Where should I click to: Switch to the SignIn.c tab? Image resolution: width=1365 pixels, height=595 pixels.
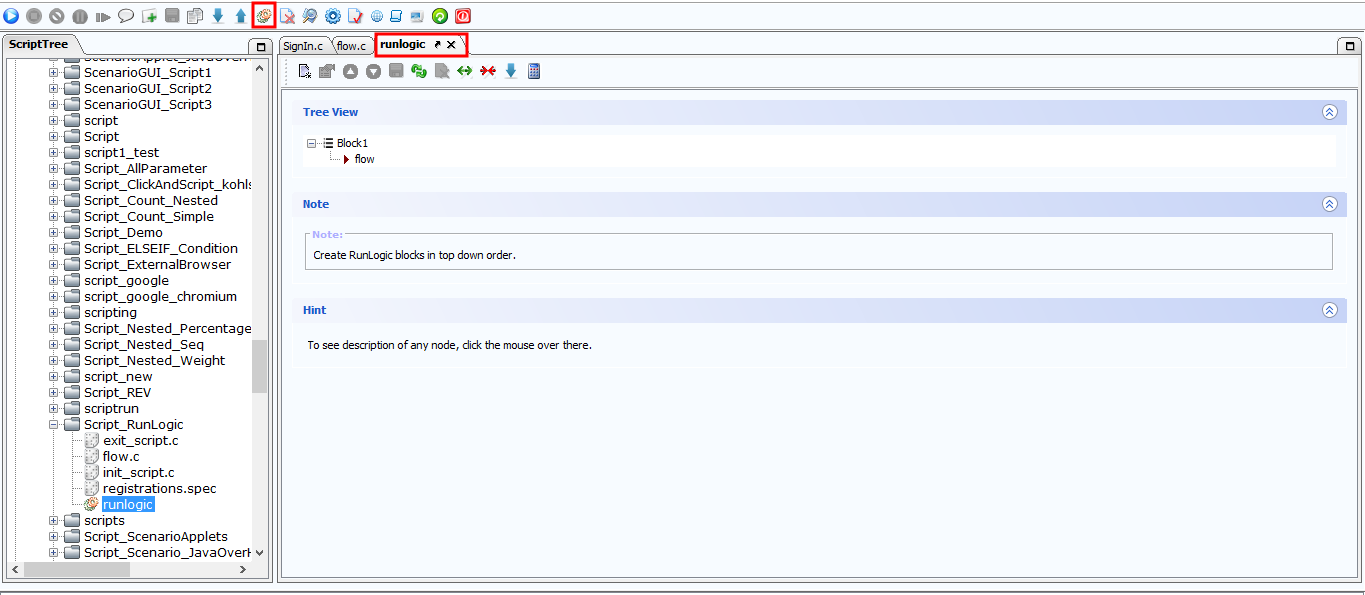coord(303,46)
